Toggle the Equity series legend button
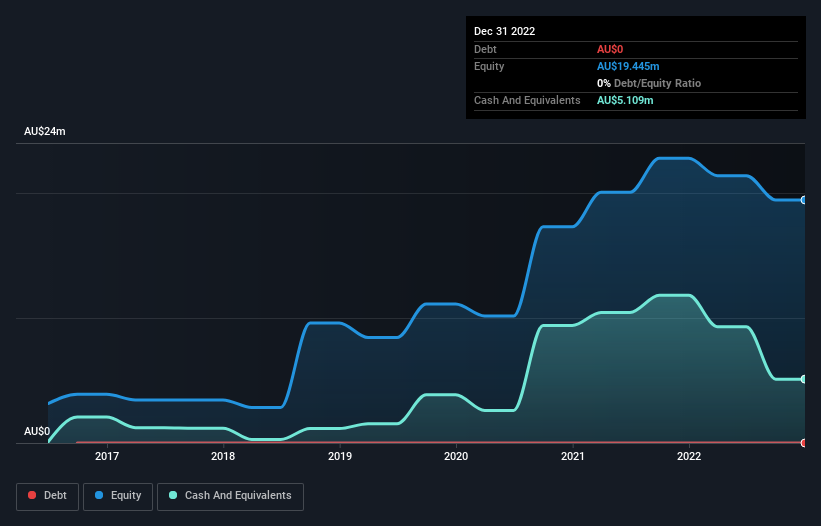The image size is (821, 526). click(x=118, y=496)
